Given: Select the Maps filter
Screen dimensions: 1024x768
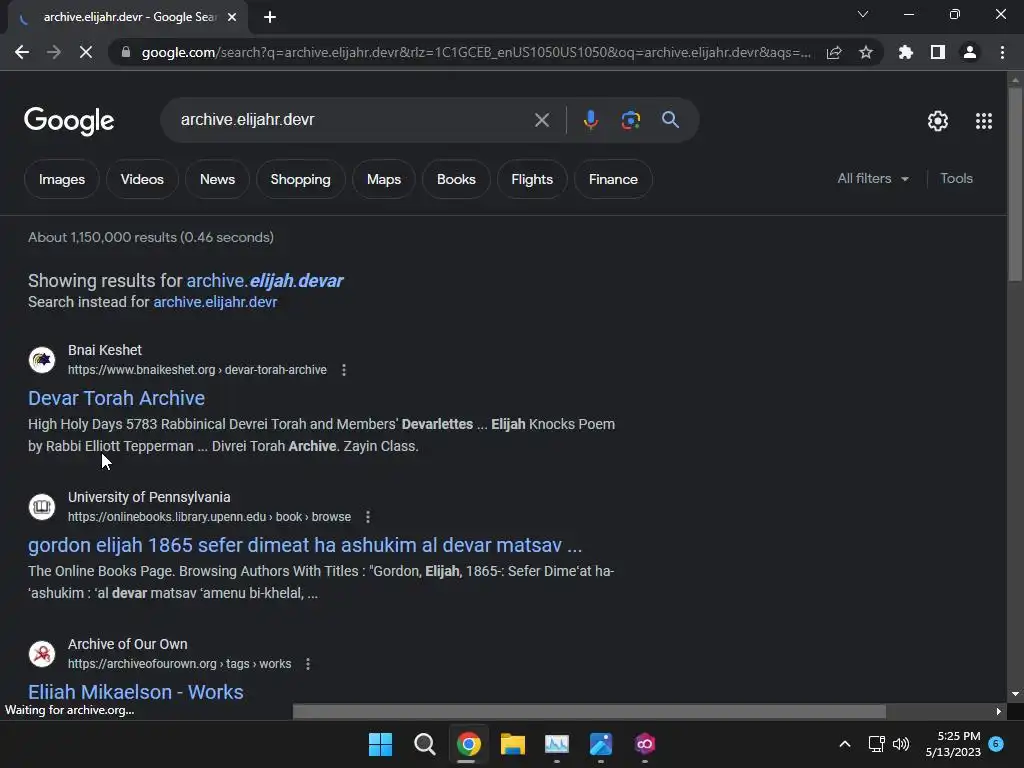Looking at the screenshot, I should tap(384, 179).
